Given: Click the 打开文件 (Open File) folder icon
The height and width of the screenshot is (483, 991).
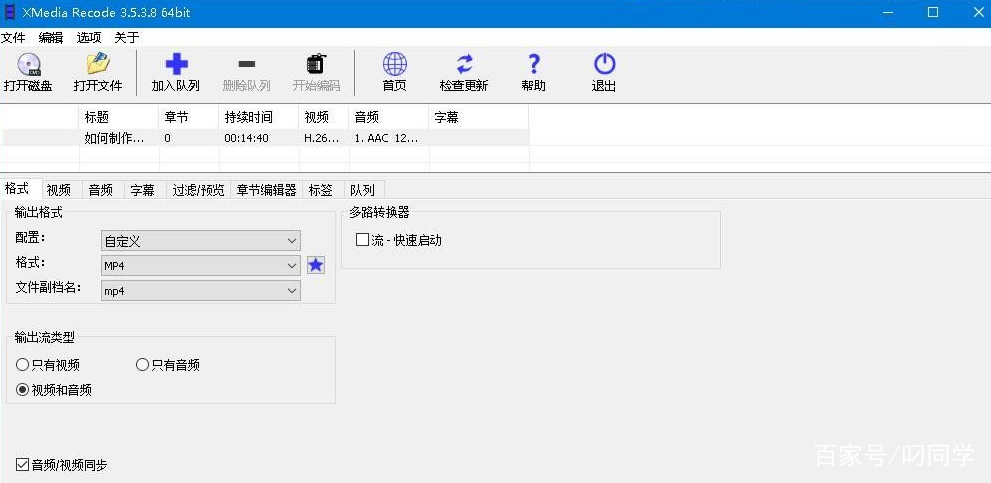Looking at the screenshot, I should pos(98,65).
